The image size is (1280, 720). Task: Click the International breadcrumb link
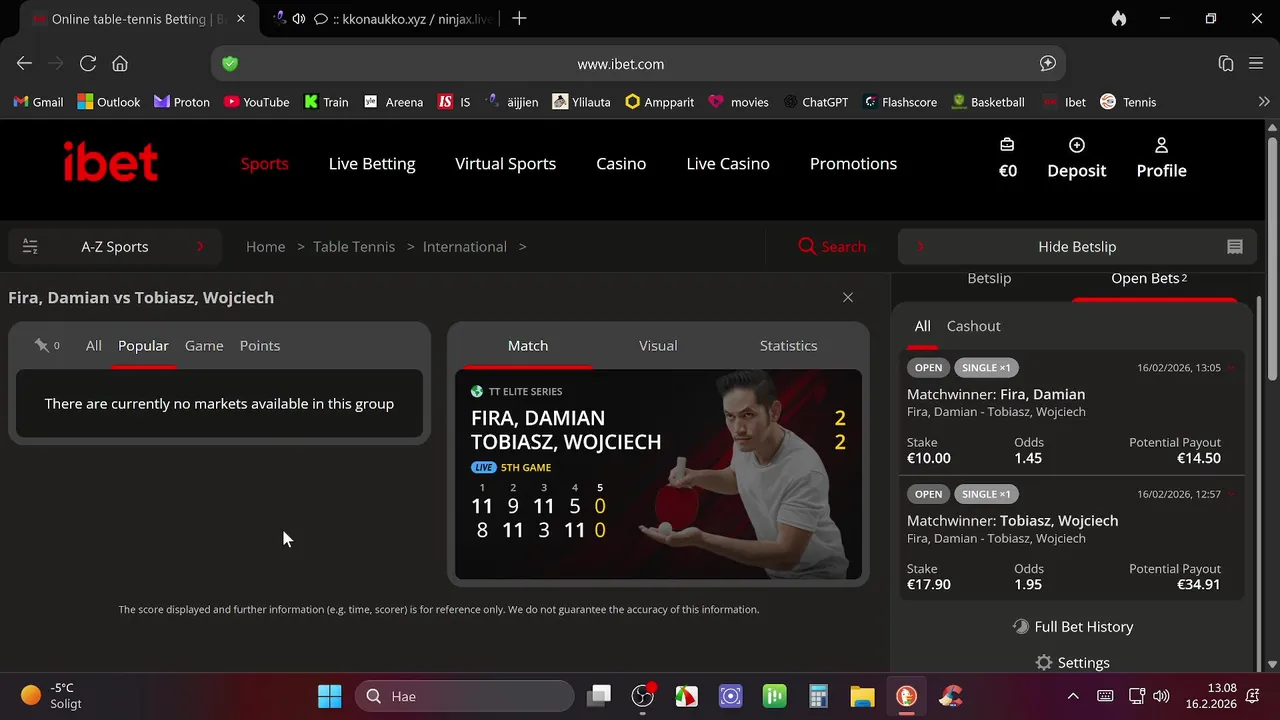[x=465, y=246]
